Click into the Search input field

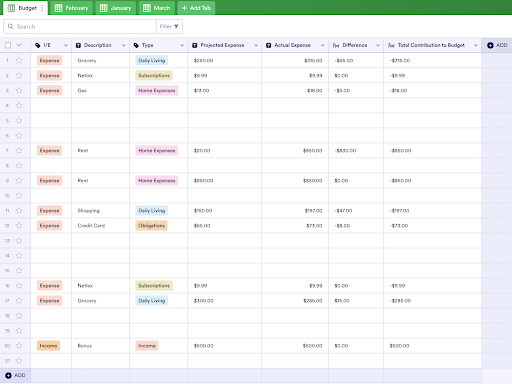(80, 26)
